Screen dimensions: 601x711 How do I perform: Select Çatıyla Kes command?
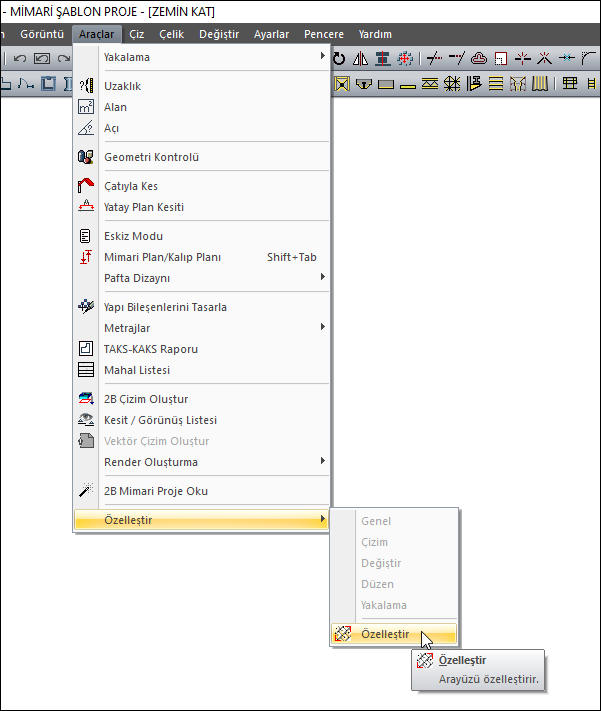pos(202,186)
